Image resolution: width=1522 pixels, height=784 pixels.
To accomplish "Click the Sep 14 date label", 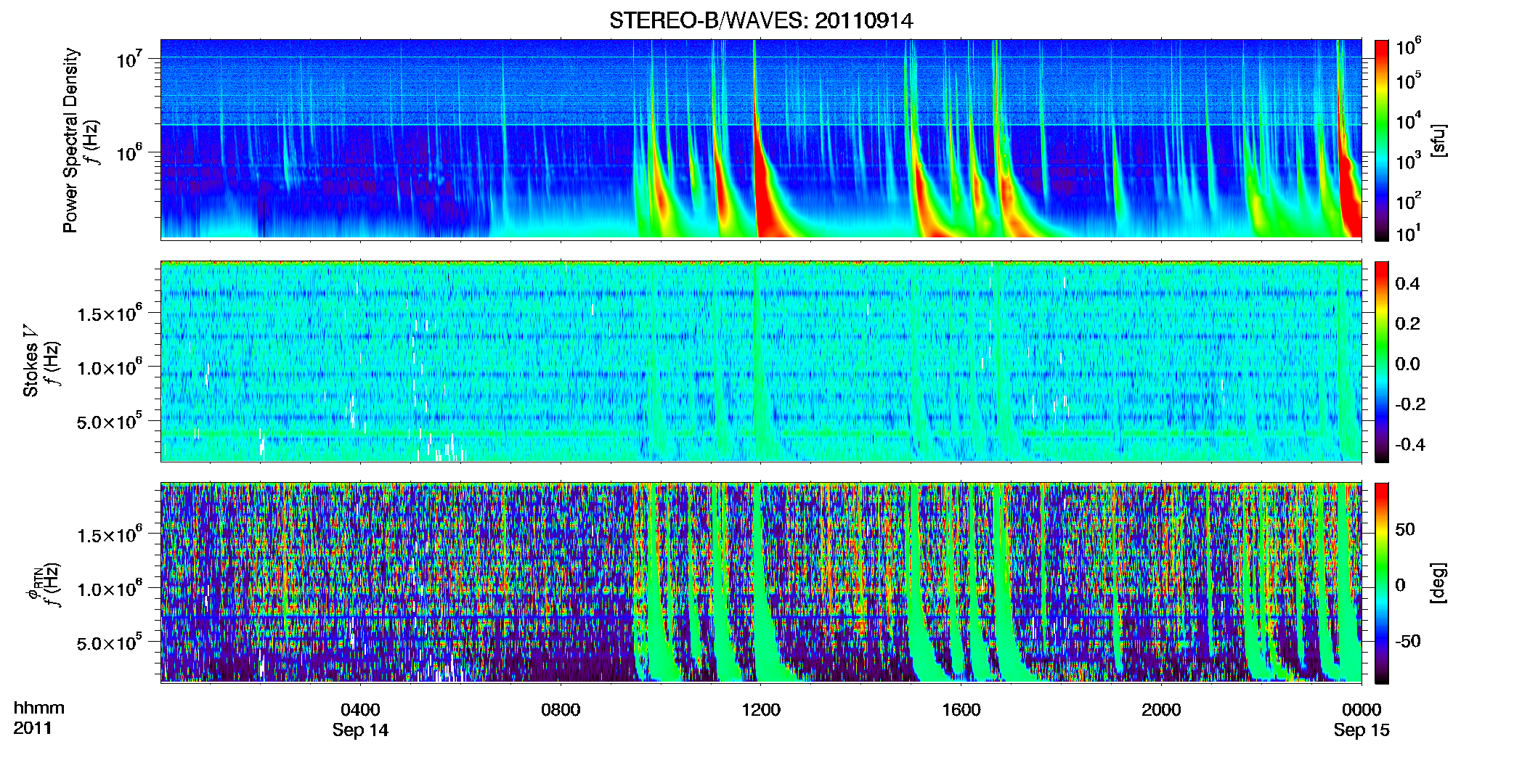I will 360,730.
